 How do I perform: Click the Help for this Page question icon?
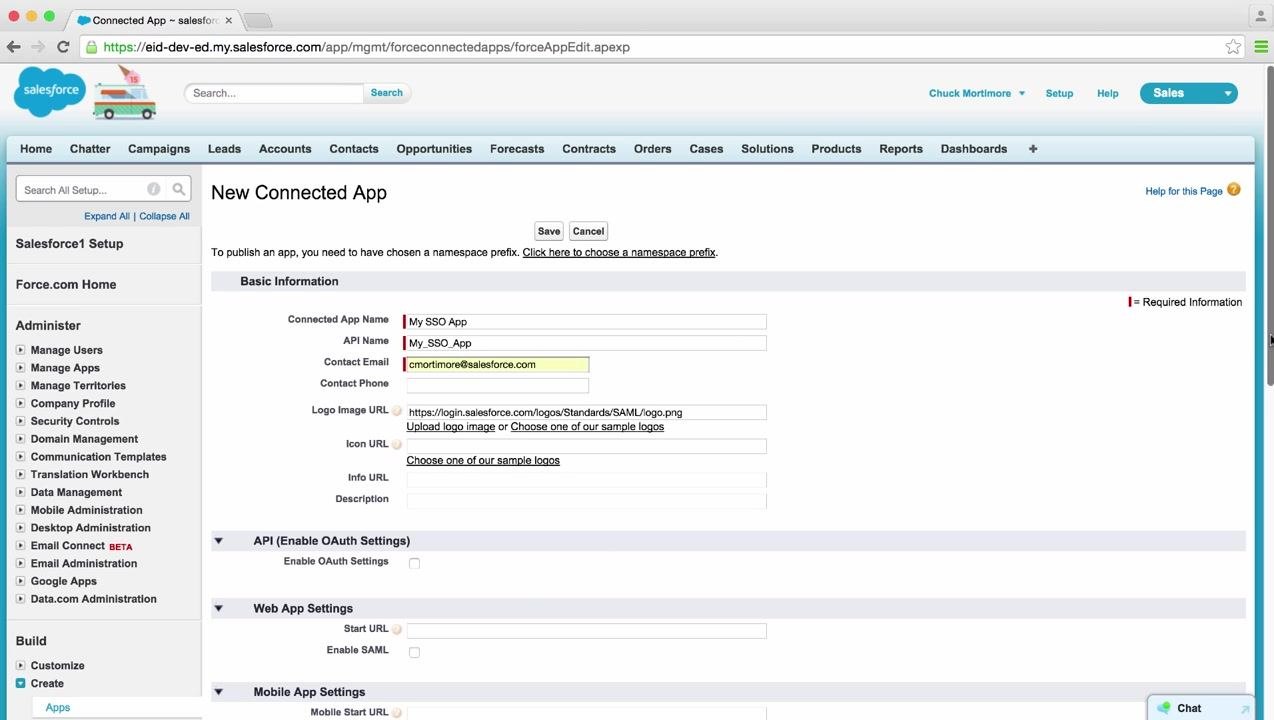coord(1234,190)
